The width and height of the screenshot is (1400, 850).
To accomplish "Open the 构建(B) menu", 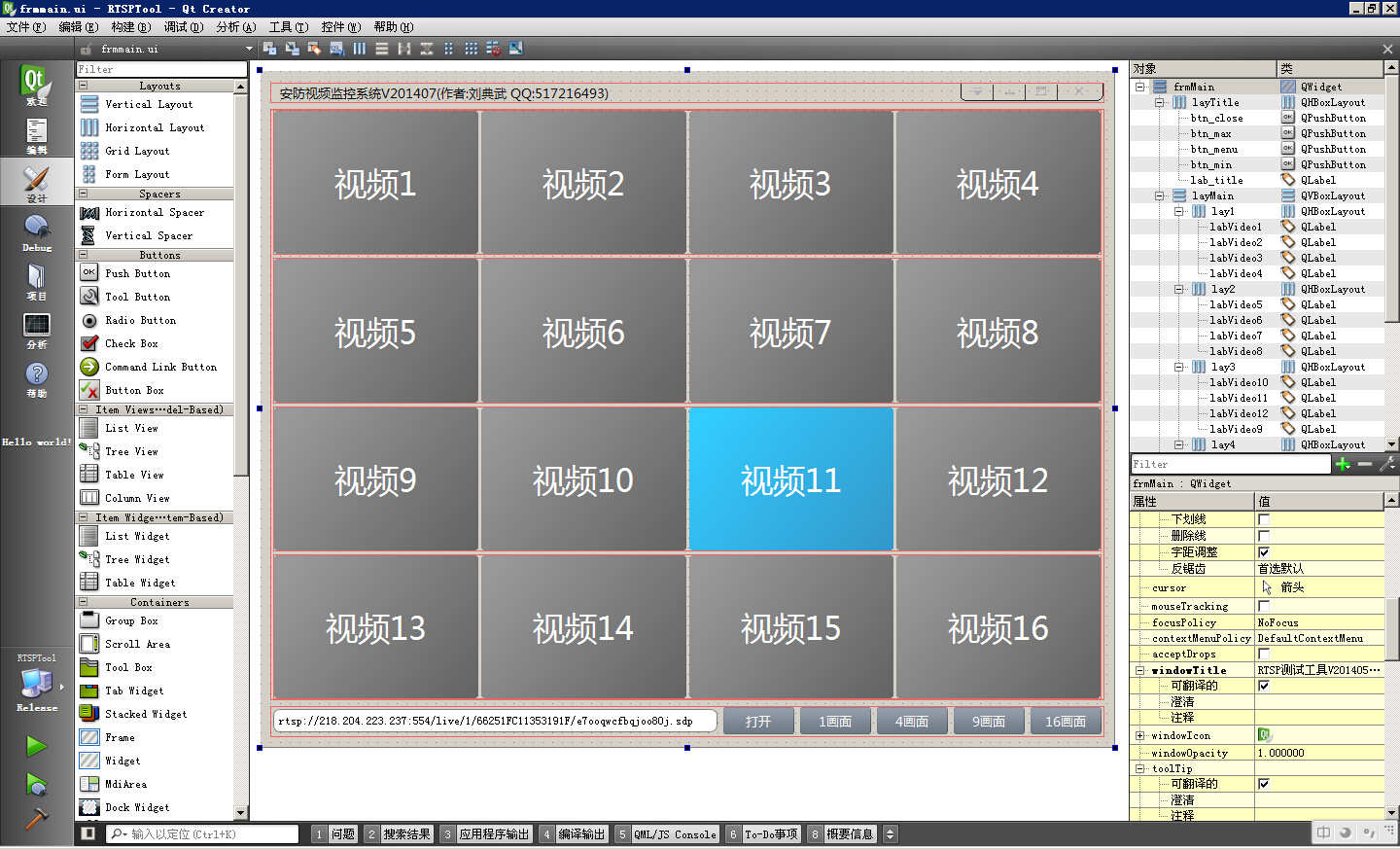I will point(130,27).
